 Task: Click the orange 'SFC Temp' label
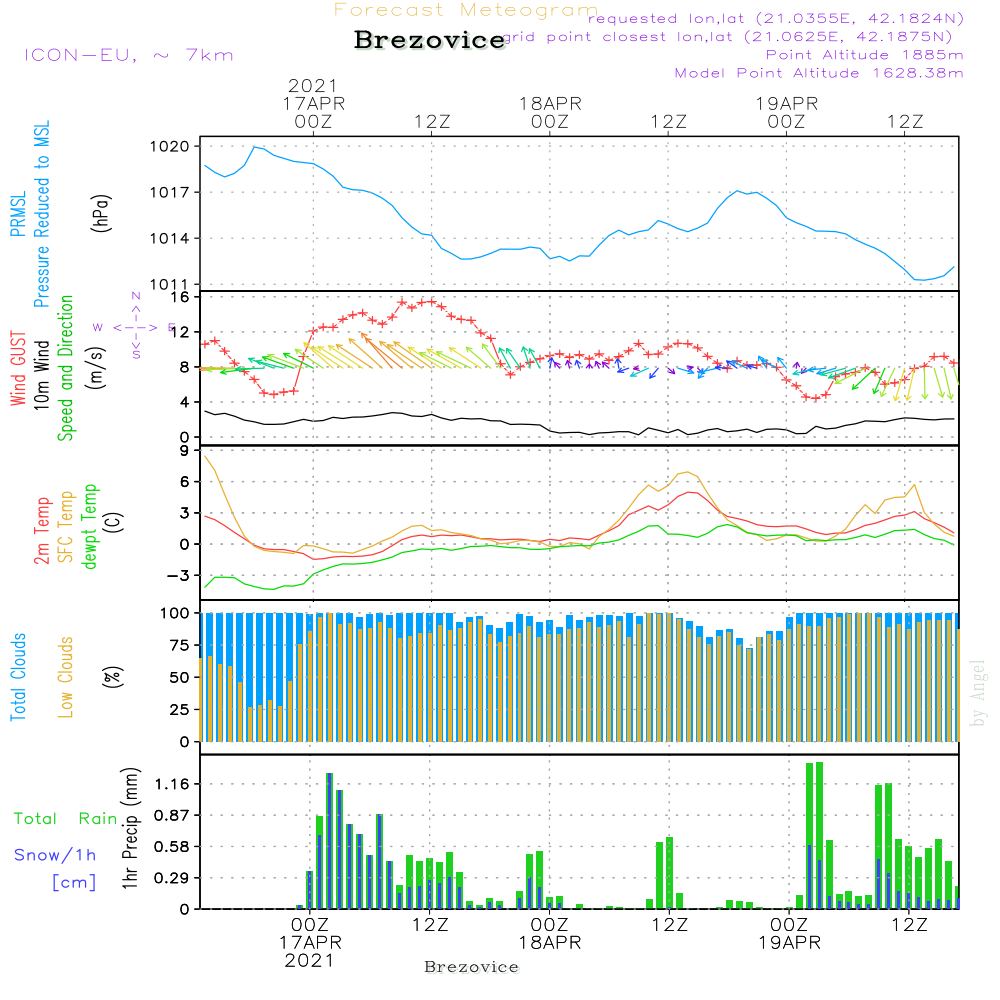point(65,527)
